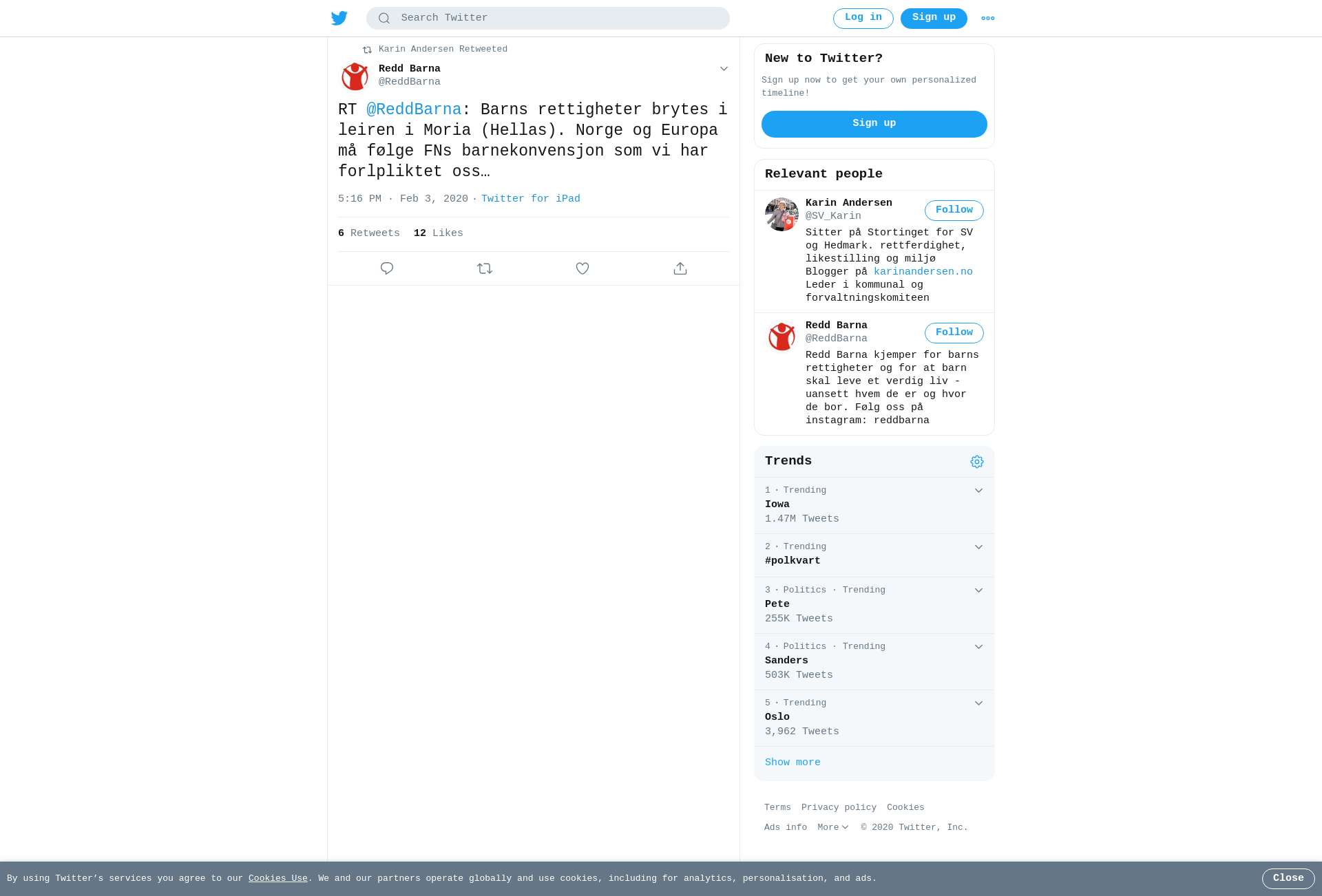The height and width of the screenshot is (896, 1322).
Task: Follow Redd Barna
Action: tap(954, 333)
